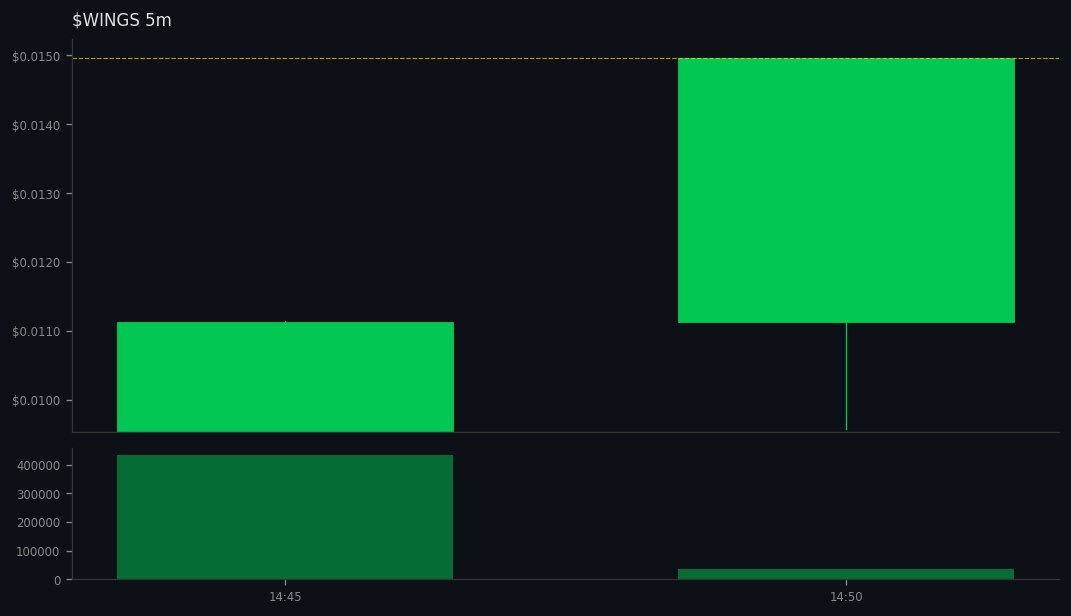Click the 300000 volume axis label
The width and height of the screenshot is (1071, 616).
pyautogui.click(x=38, y=493)
